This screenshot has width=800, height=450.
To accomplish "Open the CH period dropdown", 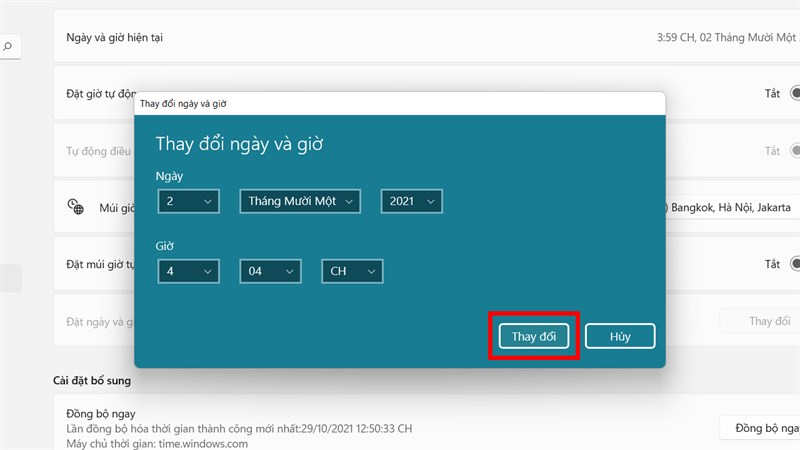I will [352, 271].
